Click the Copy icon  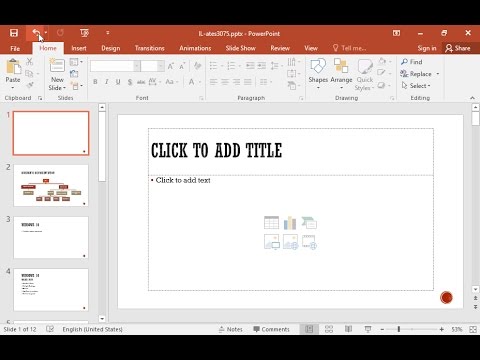29,74
